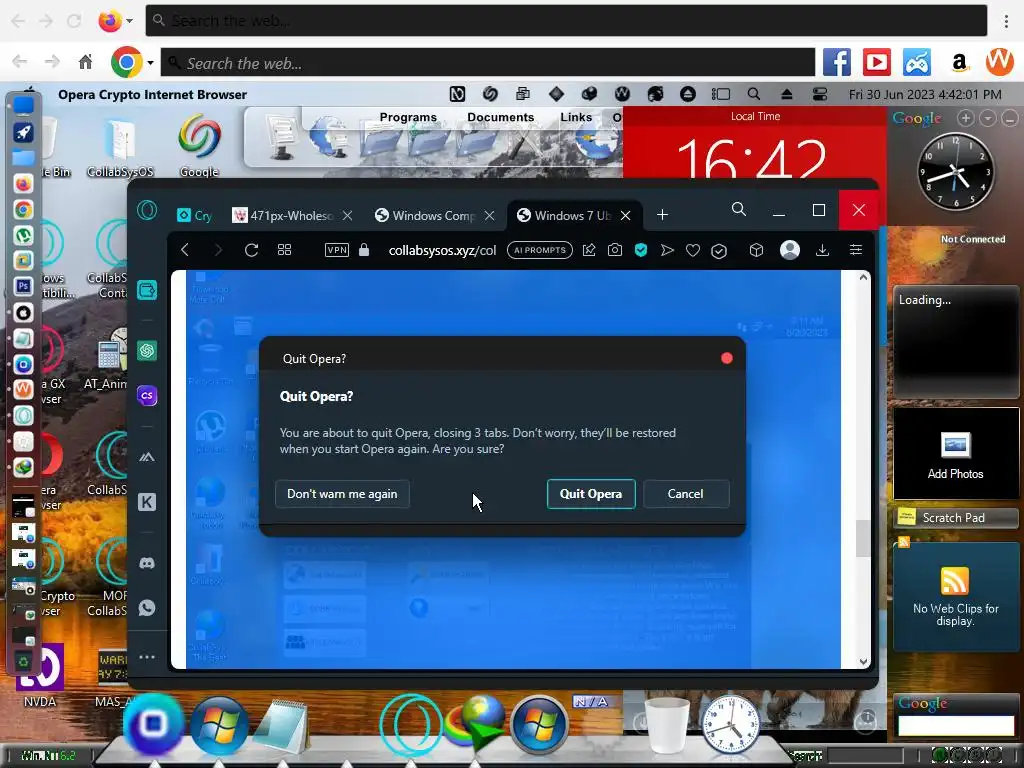Viewport: 1024px width, 768px height.
Task: Click the Add Photos widget
Action: point(955,455)
